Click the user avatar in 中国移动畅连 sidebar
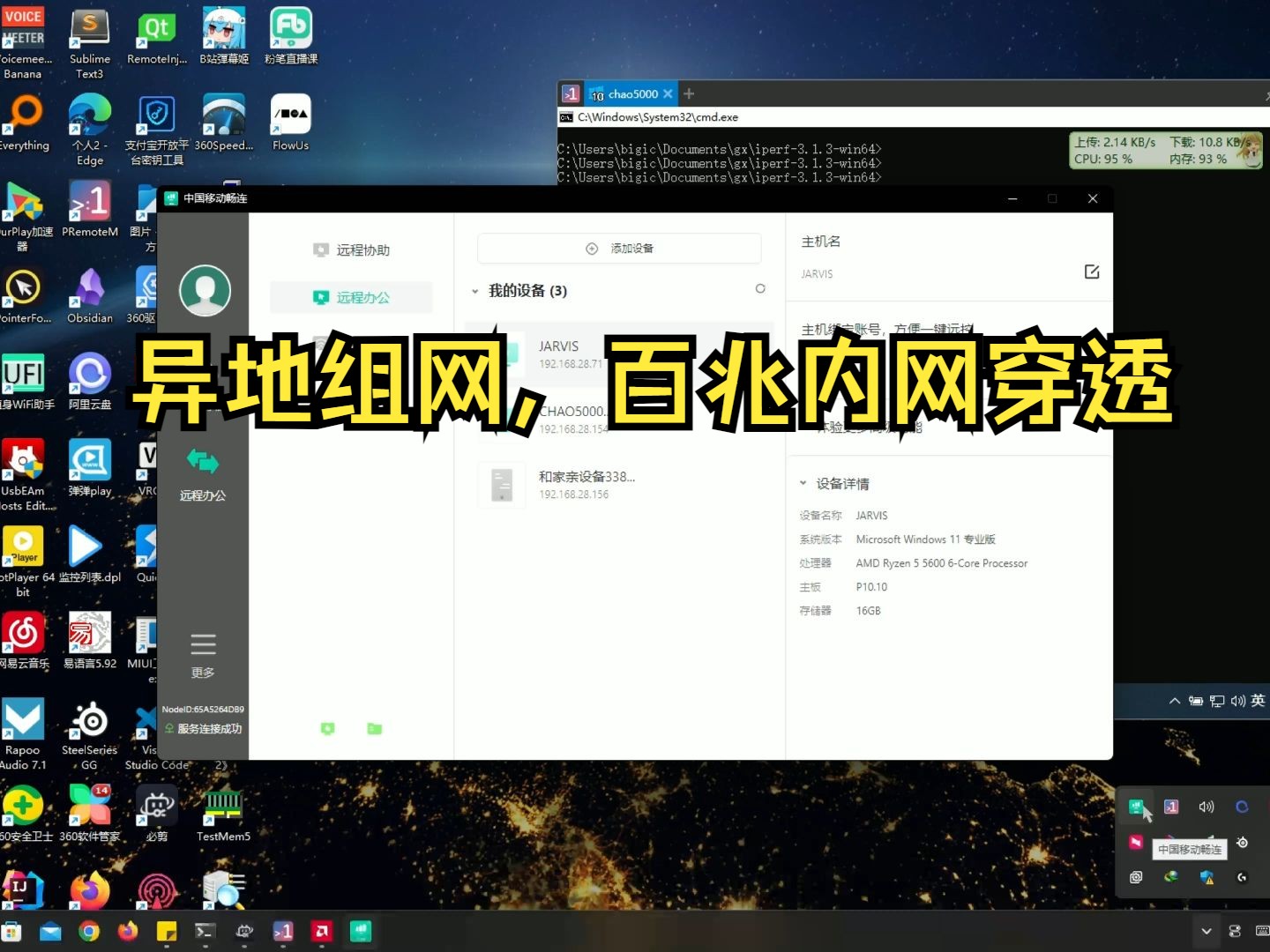 (x=205, y=291)
